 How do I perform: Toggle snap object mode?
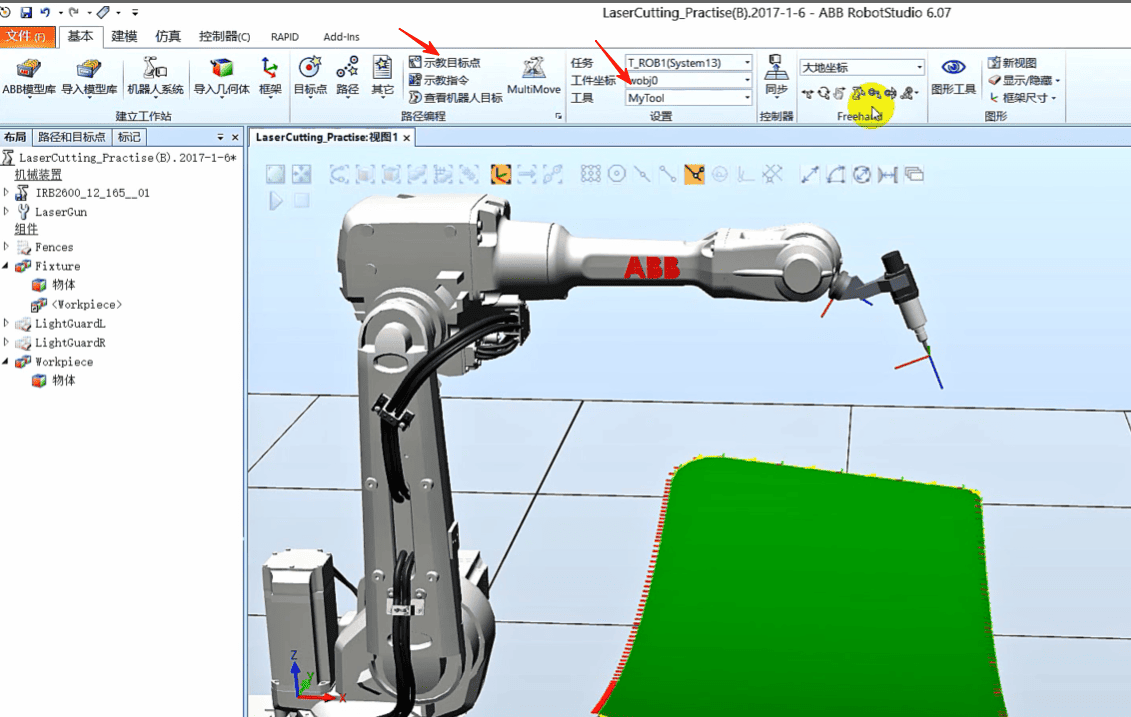591,174
